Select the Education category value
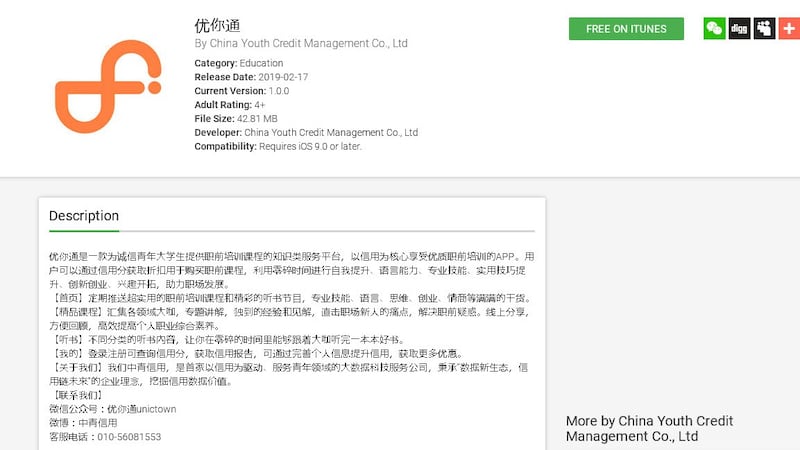The height and width of the screenshot is (450, 800). pyautogui.click(x=261, y=63)
